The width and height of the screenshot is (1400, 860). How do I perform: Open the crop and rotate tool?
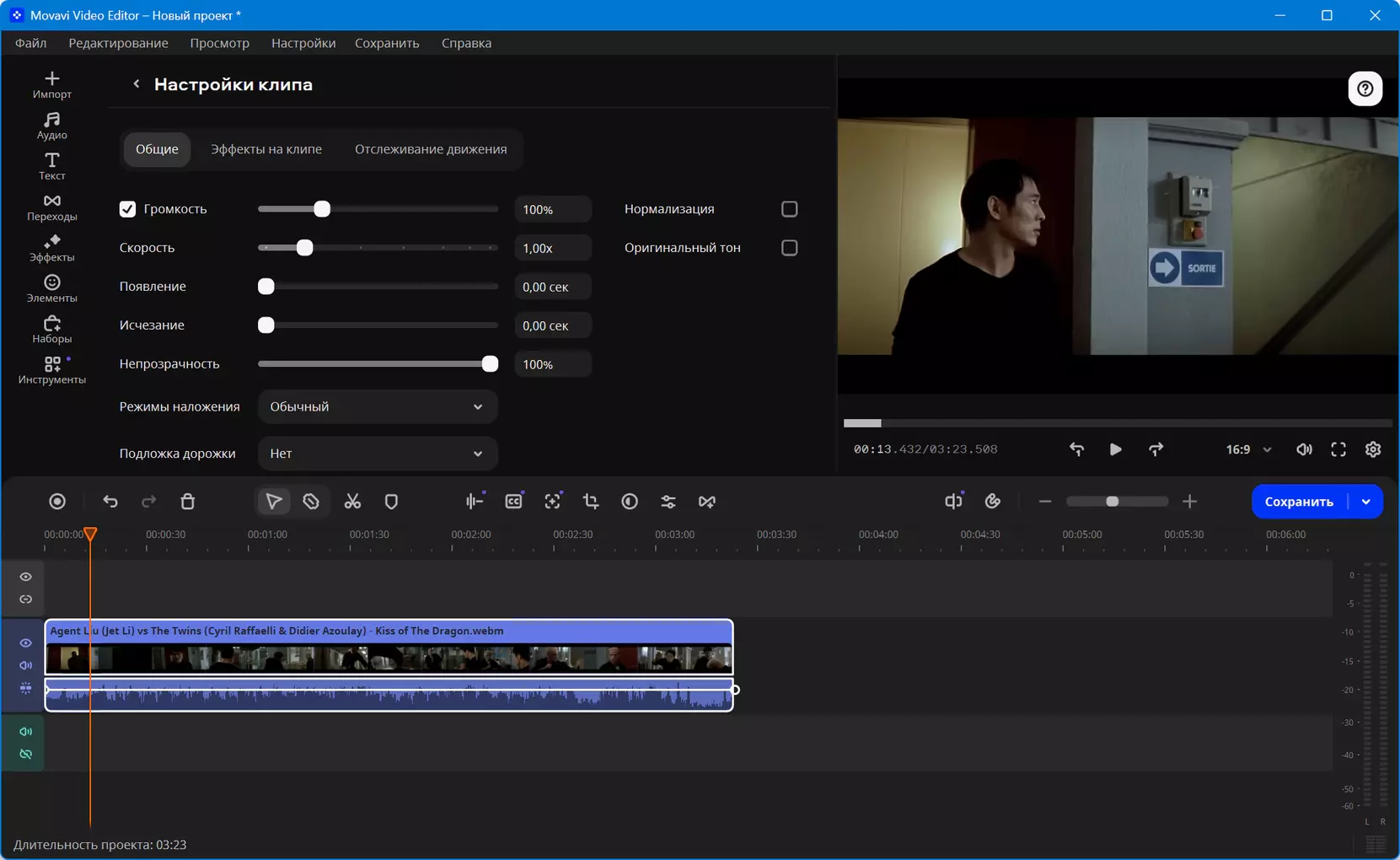[591, 502]
